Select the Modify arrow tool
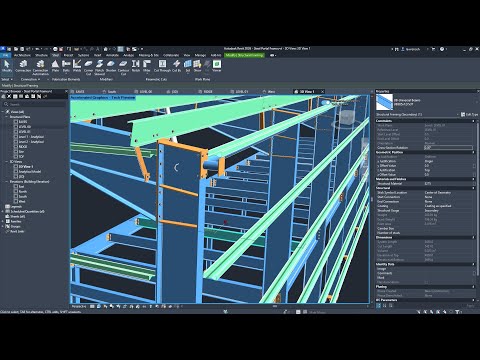Viewport: 480px width, 360px height. [7, 66]
